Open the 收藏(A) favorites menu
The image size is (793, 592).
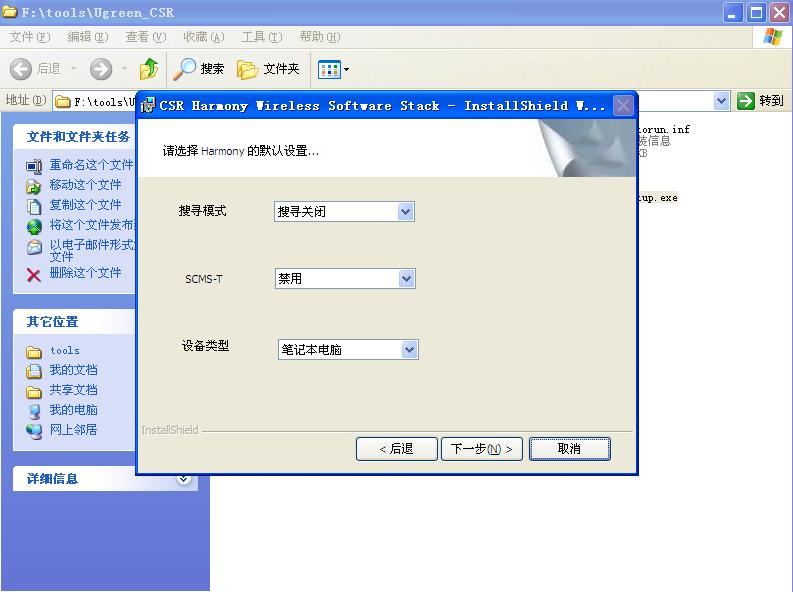(204, 37)
